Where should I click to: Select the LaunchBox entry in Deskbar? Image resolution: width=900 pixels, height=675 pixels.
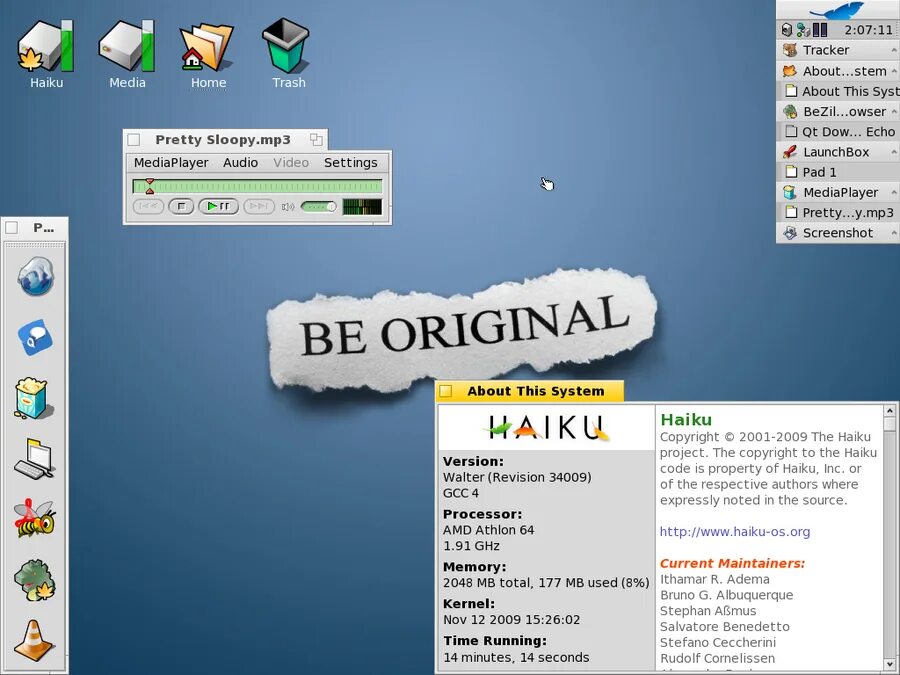click(836, 152)
